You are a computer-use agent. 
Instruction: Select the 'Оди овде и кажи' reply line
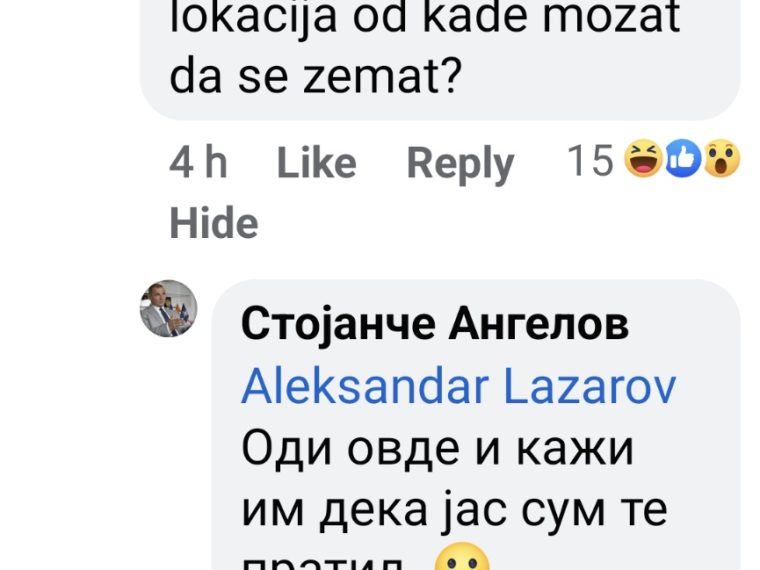[x=437, y=450]
